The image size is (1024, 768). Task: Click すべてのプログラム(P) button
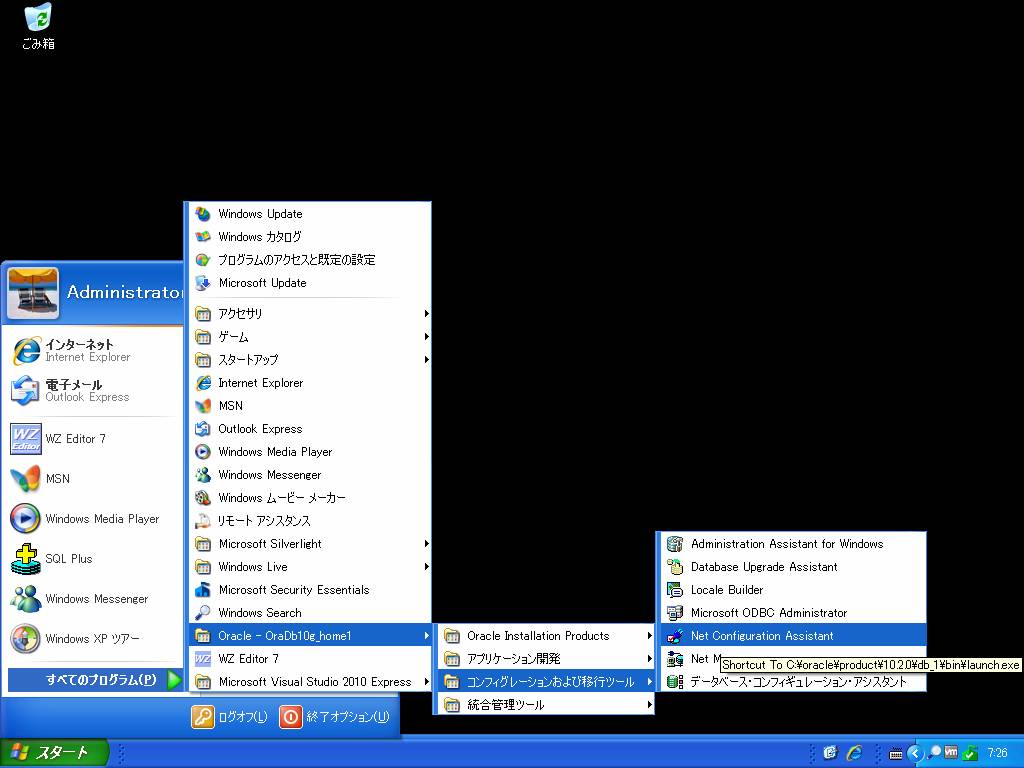click(x=95, y=680)
